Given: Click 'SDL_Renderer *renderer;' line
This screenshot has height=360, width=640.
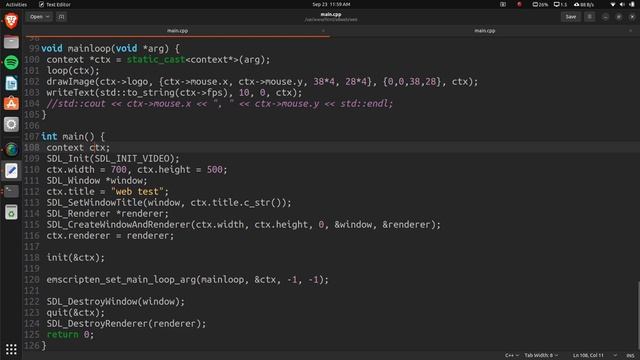Looking at the screenshot, I should pyautogui.click(x=107, y=213).
